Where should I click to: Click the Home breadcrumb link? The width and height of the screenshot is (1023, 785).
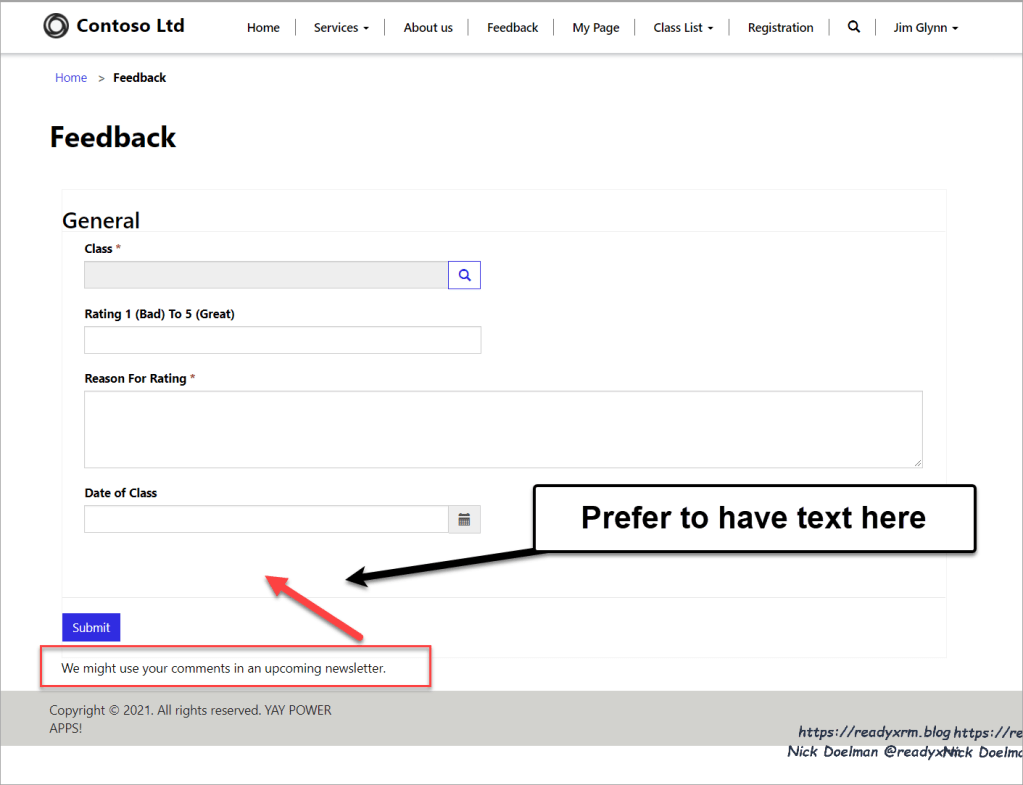click(71, 78)
